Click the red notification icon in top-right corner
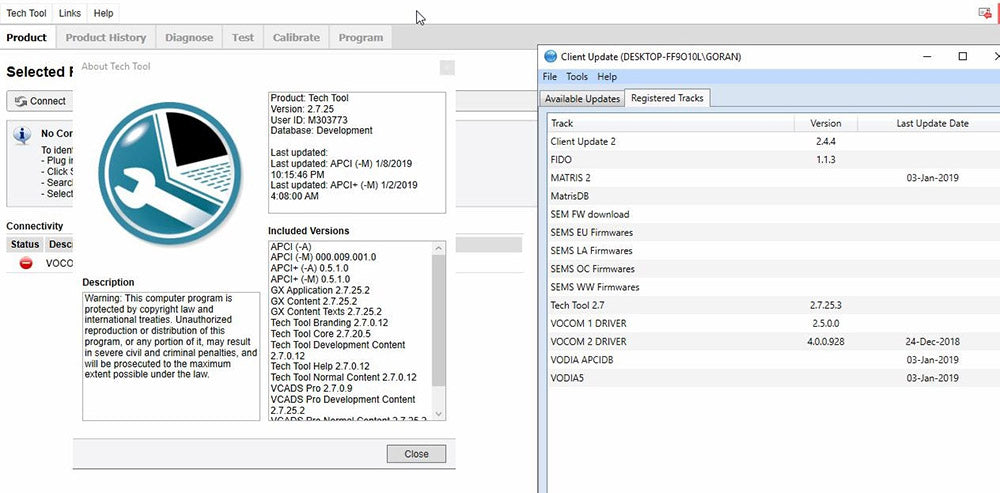1000x493 pixels. coord(984,13)
